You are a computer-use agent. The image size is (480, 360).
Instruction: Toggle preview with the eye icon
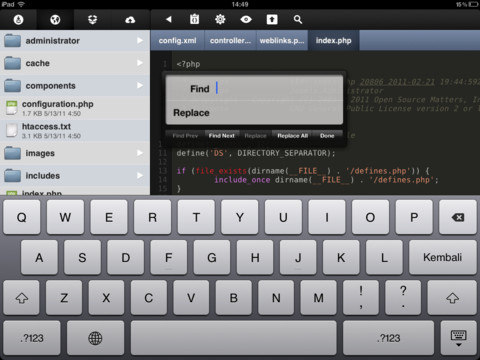(x=246, y=19)
